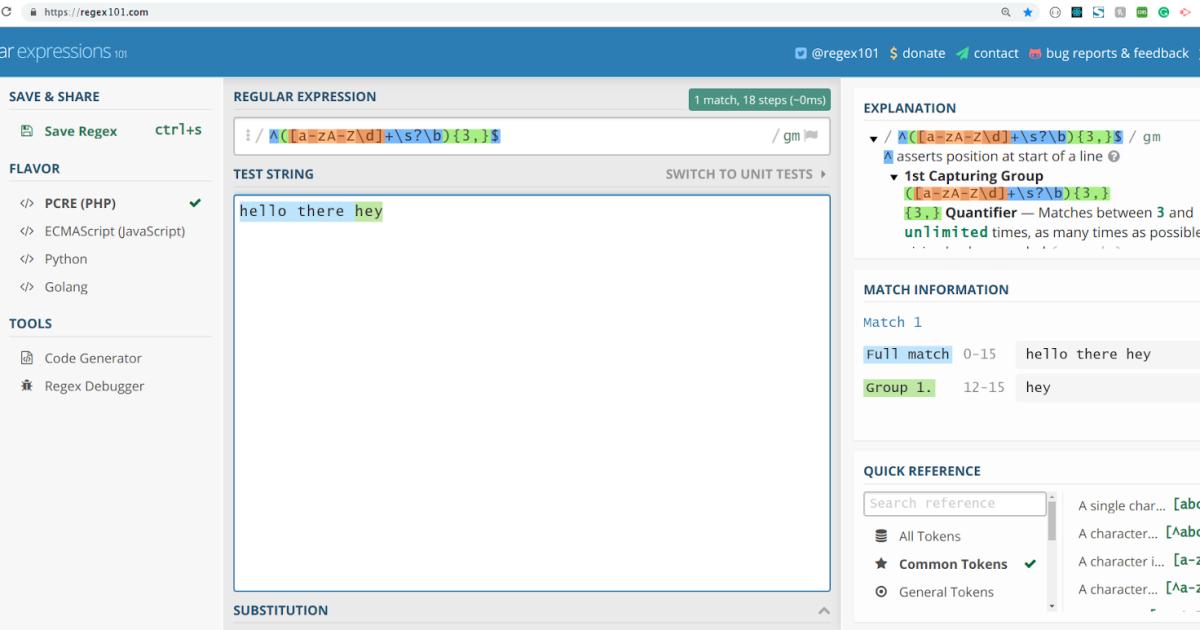Click the delimiter dots handle before the regex
This screenshot has height=630, width=1200.
click(x=248, y=136)
